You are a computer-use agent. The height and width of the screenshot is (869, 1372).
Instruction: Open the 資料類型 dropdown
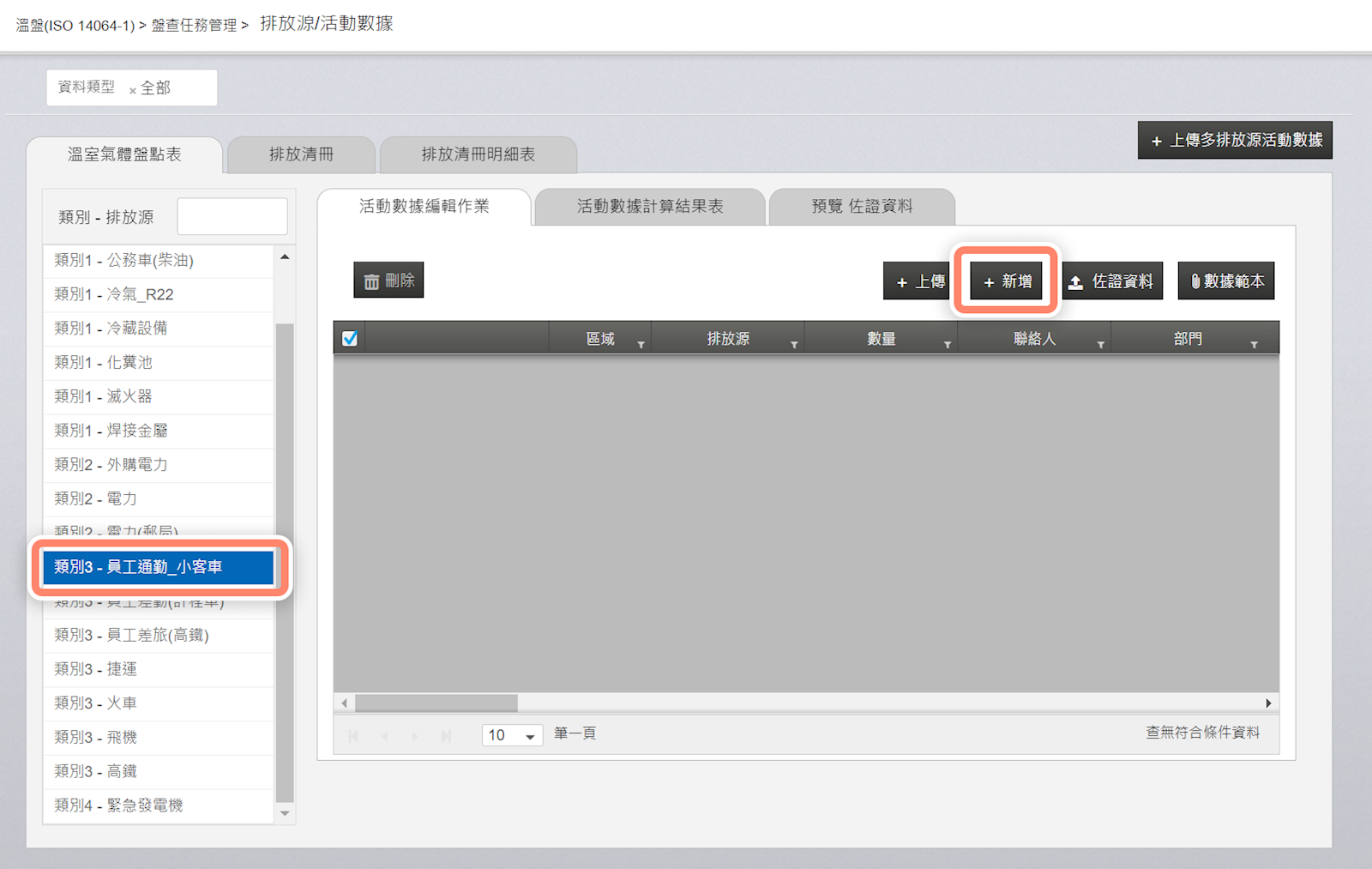132,88
